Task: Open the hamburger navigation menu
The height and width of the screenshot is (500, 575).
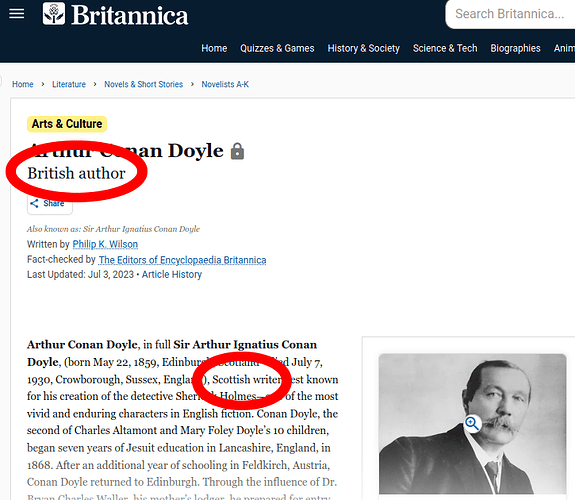Action: 17,14
